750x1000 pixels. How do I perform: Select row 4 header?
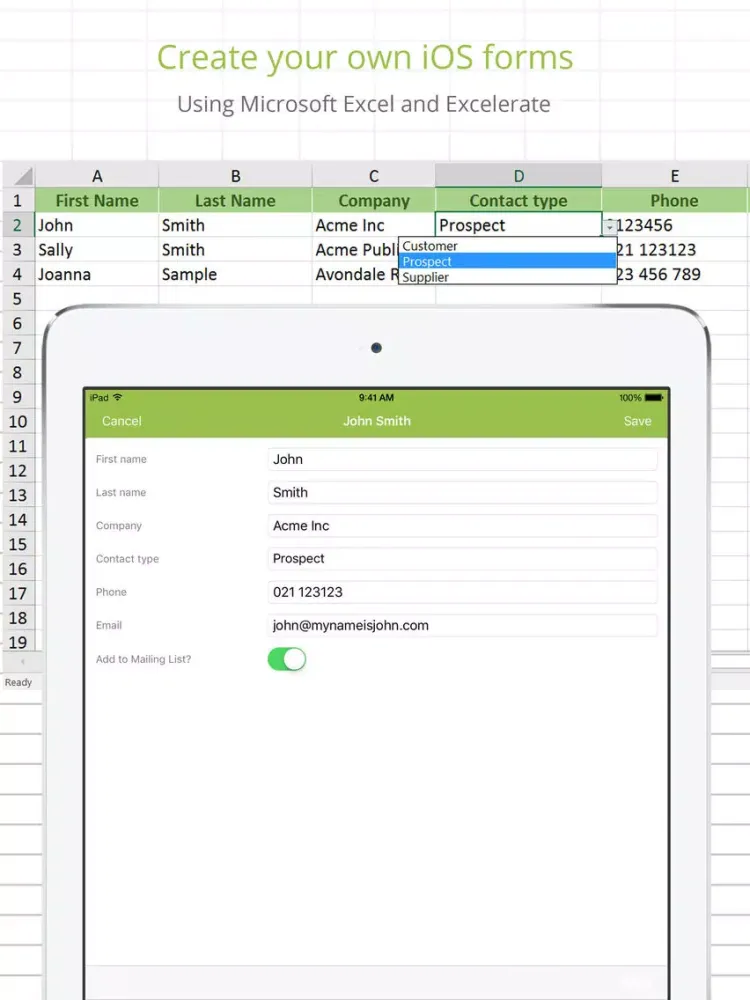pos(17,274)
